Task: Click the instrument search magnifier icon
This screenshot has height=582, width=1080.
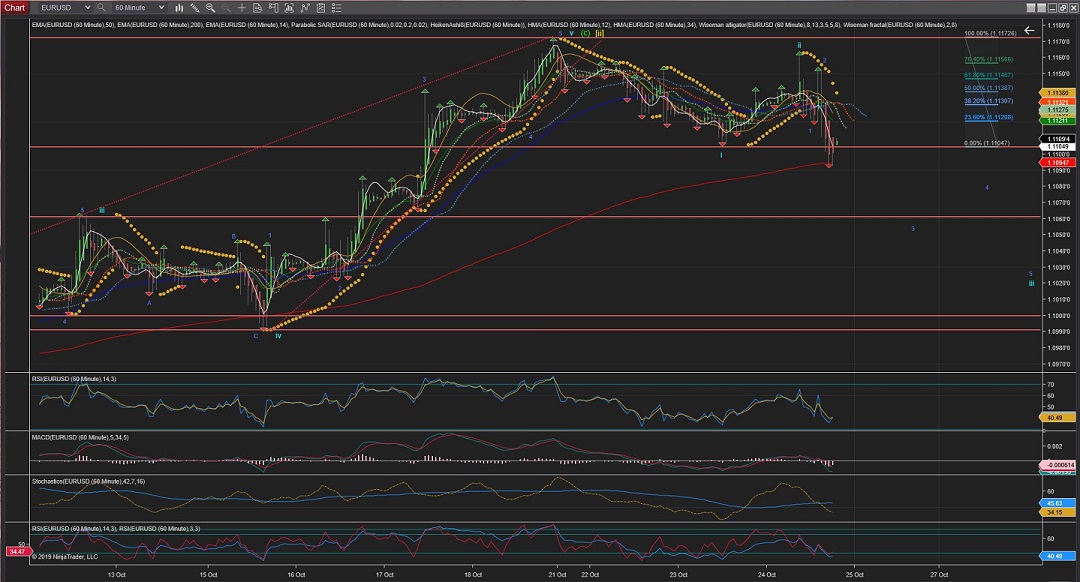Action: tap(101, 8)
